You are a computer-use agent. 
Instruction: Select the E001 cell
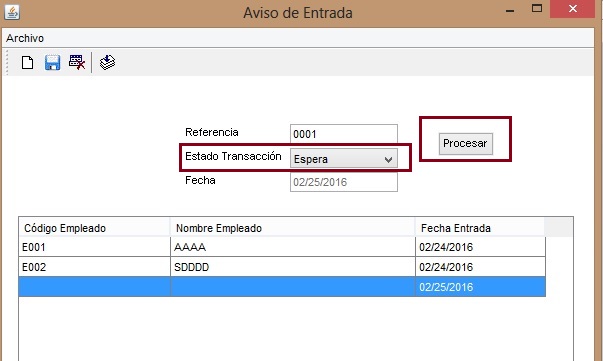click(95, 247)
